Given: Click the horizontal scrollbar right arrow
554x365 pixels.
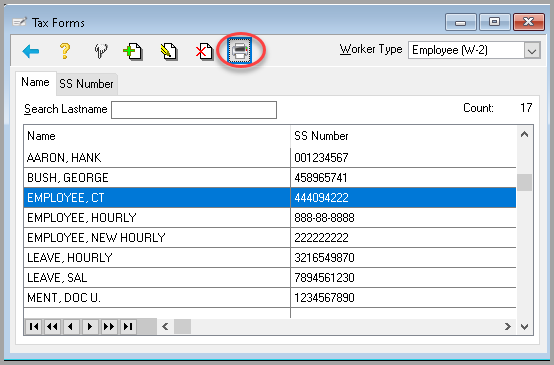Looking at the screenshot, I should click(508, 326).
